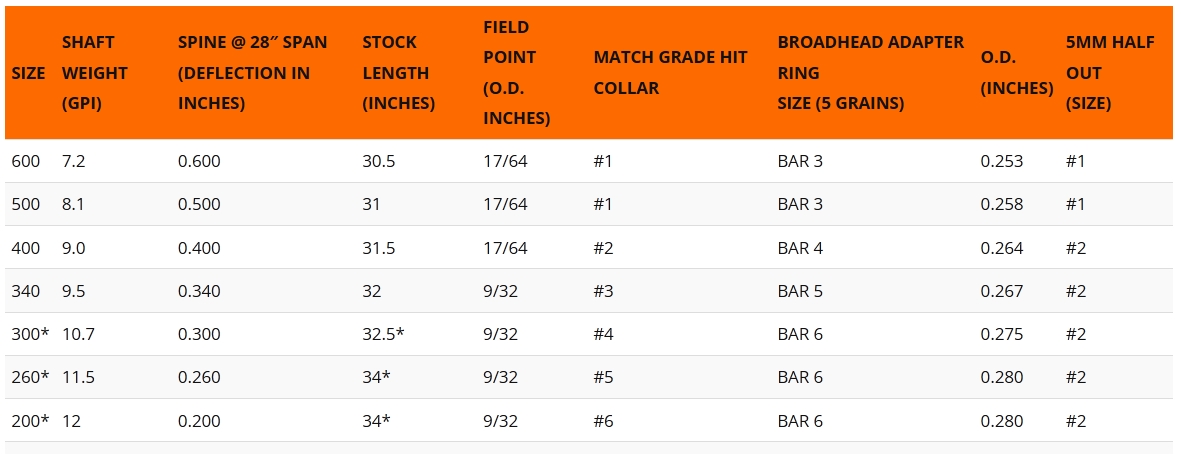This screenshot has width=1181, height=464.
Task: Click the BAR 4 adapter ring cell
Action: pos(800,248)
